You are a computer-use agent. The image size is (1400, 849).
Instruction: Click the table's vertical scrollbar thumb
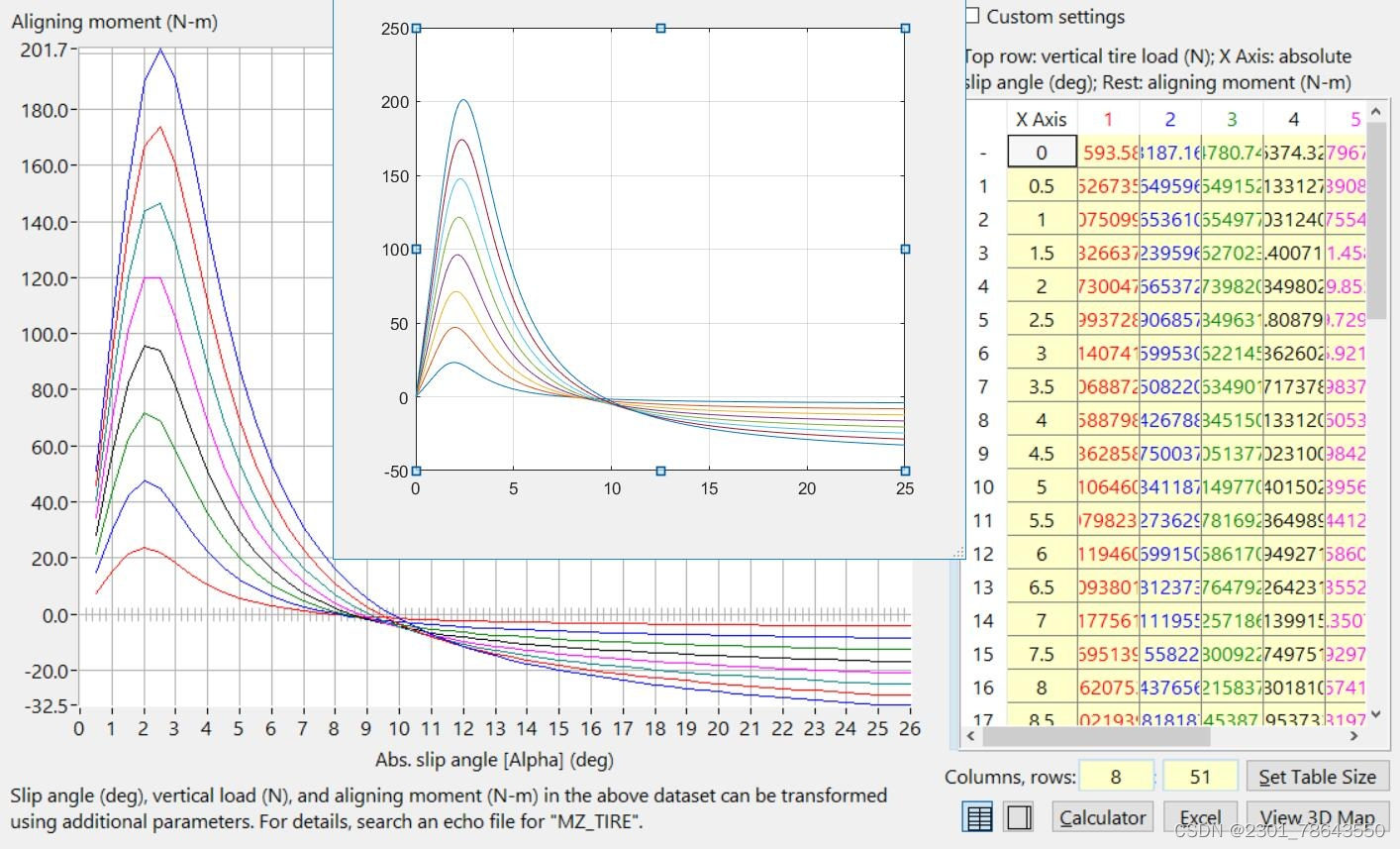[1375, 220]
